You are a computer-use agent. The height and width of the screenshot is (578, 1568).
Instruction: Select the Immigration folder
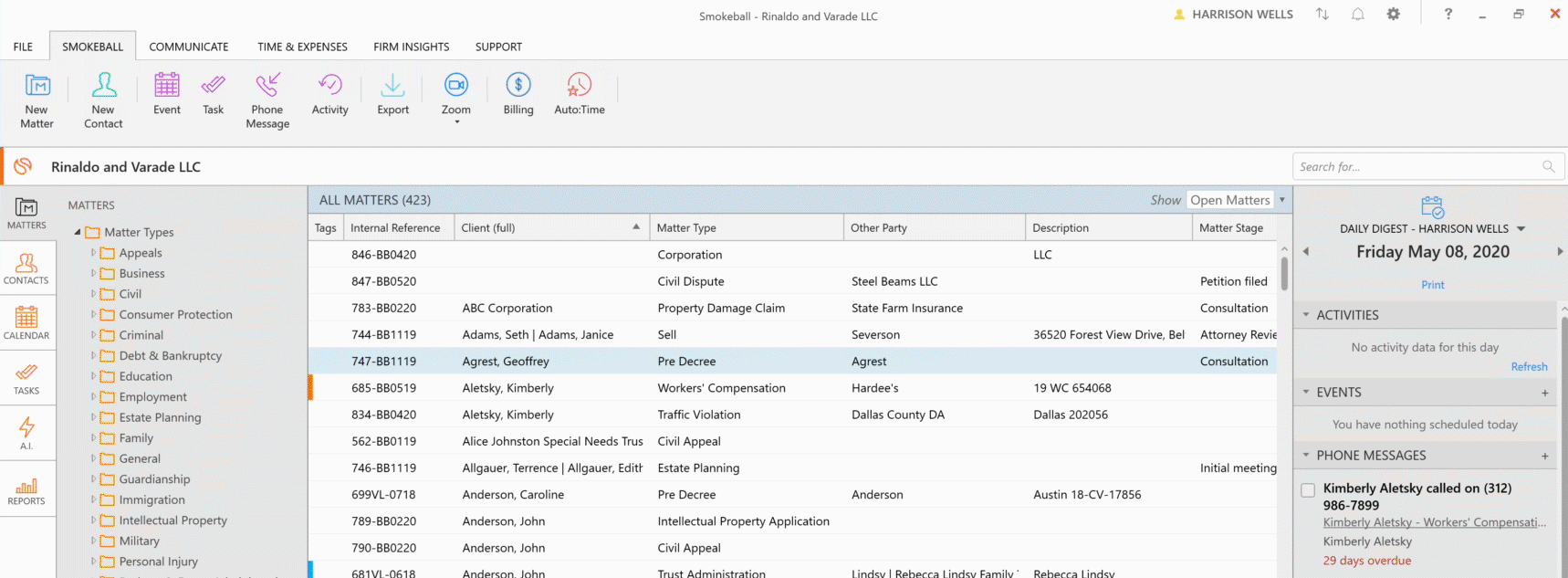tap(152, 499)
